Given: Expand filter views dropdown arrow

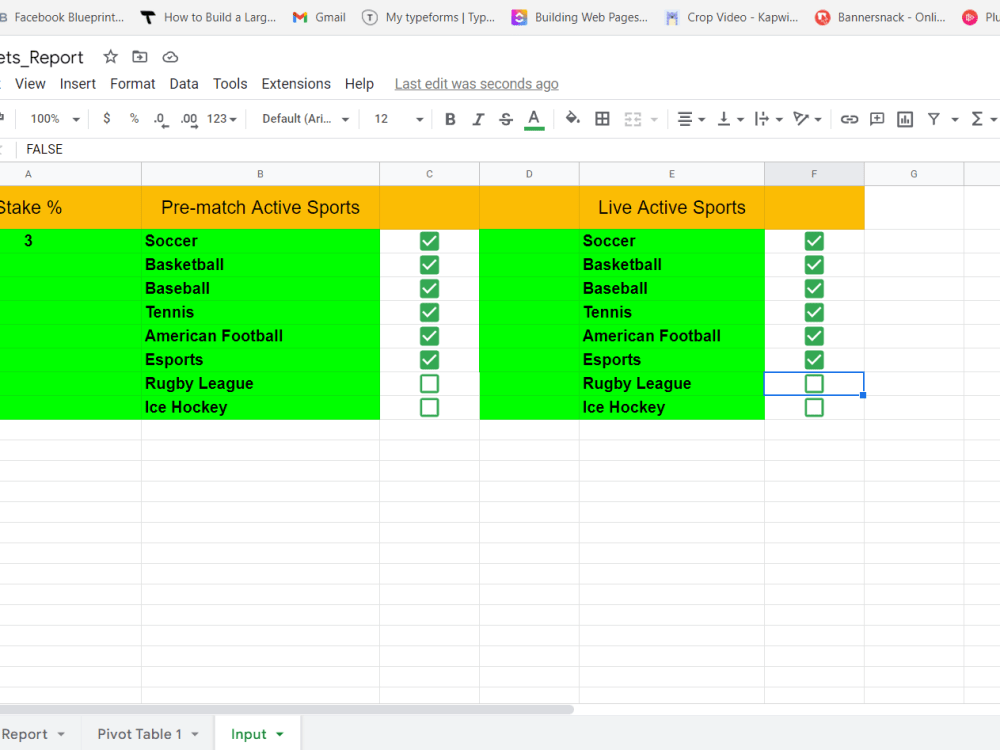Looking at the screenshot, I should pos(955,119).
